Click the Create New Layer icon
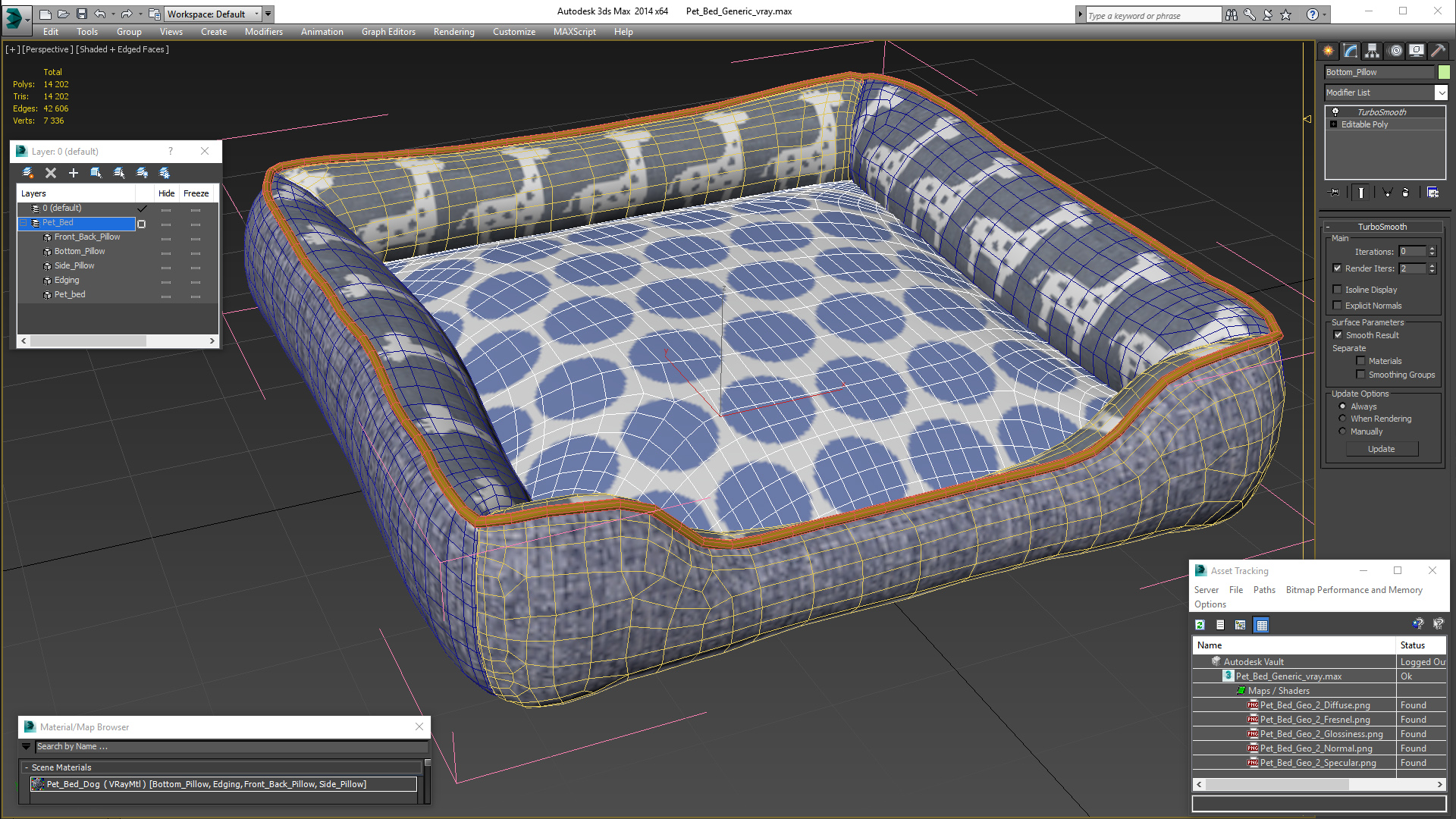This screenshot has height=819, width=1456. [x=28, y=173]
